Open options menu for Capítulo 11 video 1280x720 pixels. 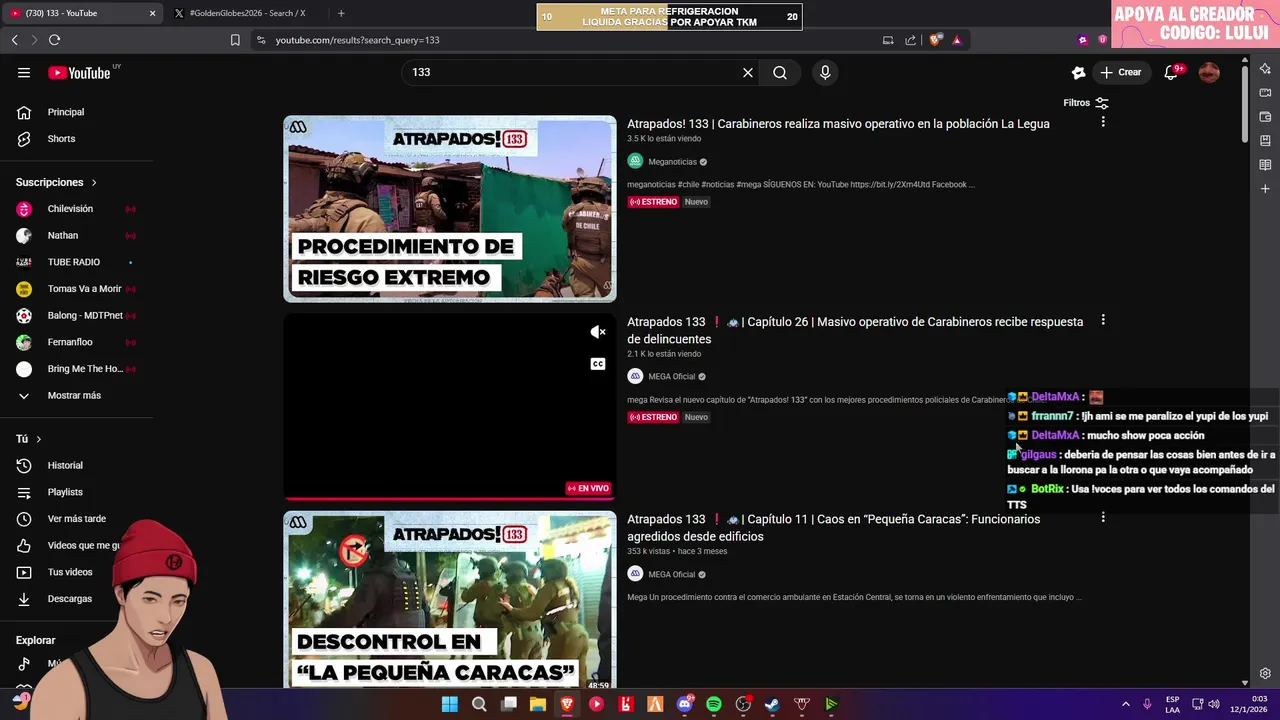coord(1103,517)
